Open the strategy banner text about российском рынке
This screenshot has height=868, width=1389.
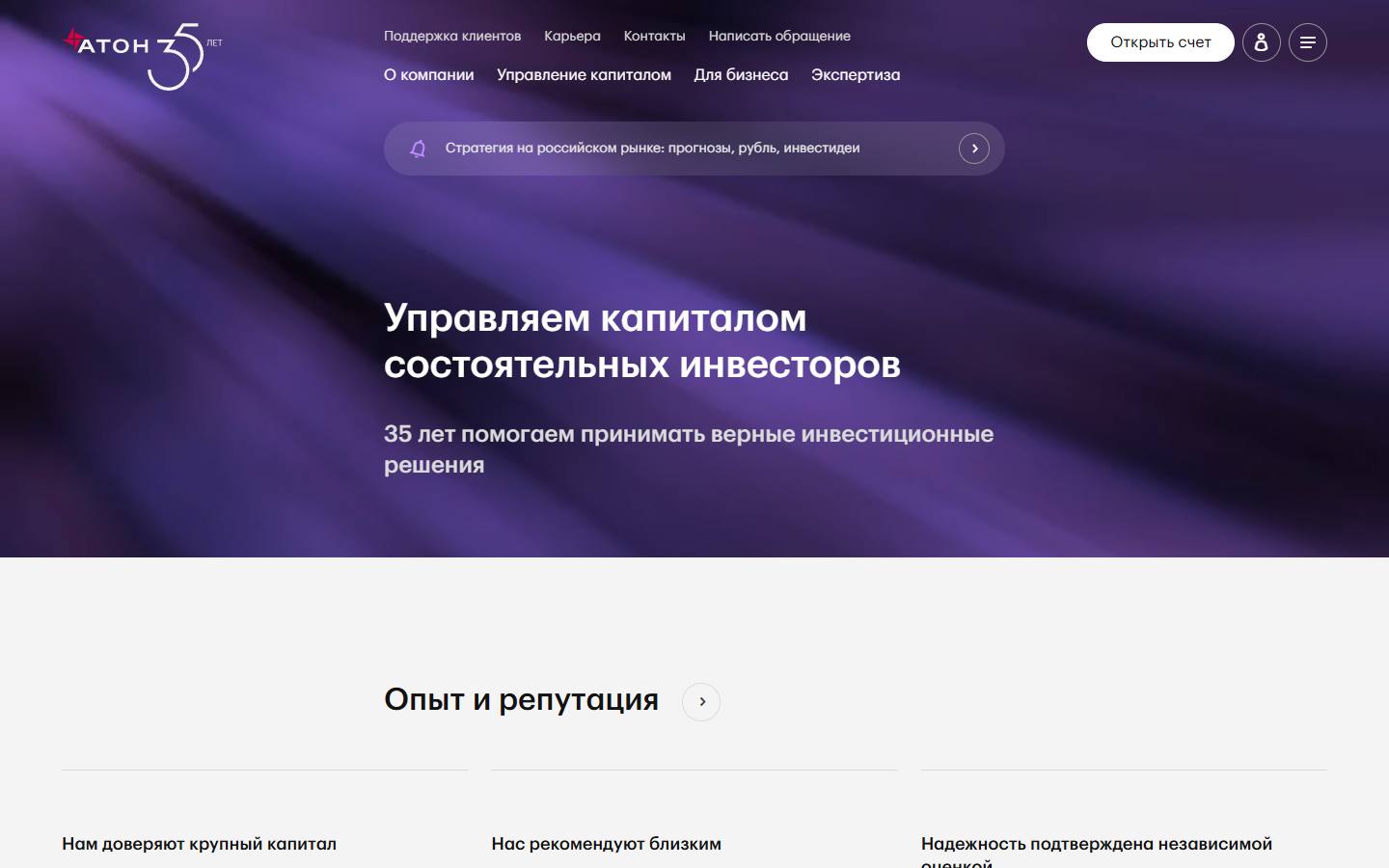tap(652, 148)
